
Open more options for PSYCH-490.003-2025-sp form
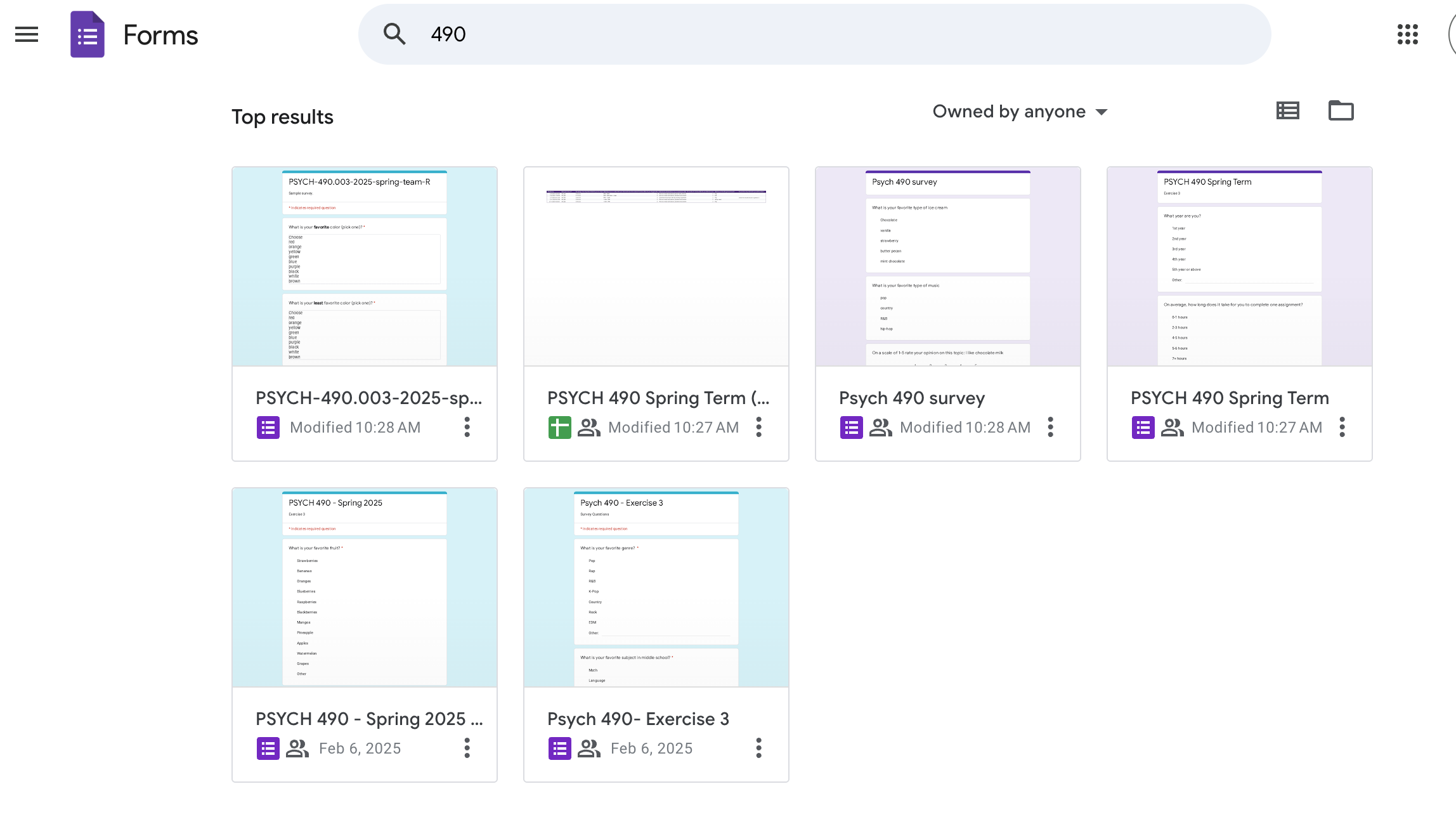[467, 427]
